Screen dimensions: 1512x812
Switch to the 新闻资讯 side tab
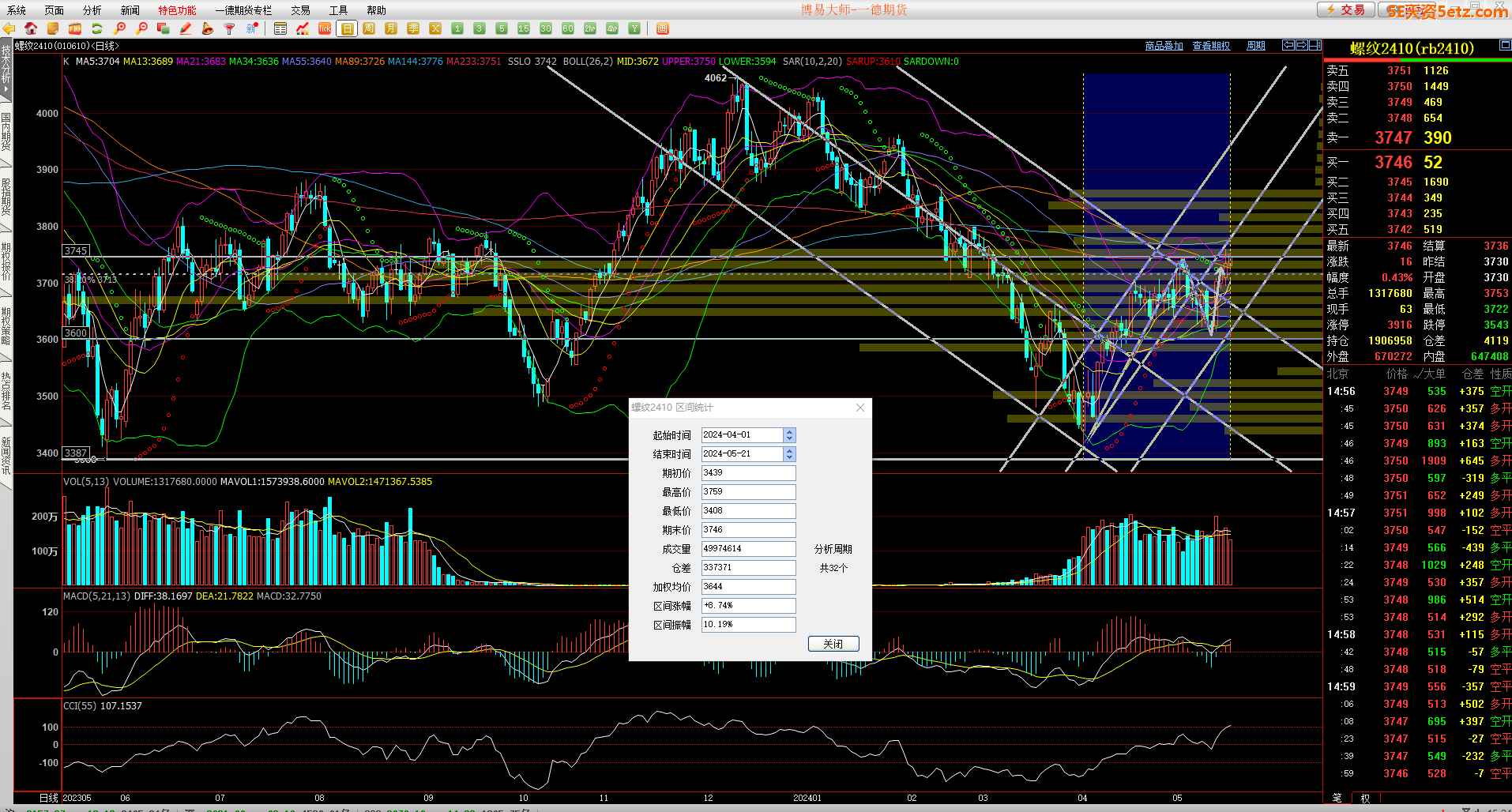[6, 456]
